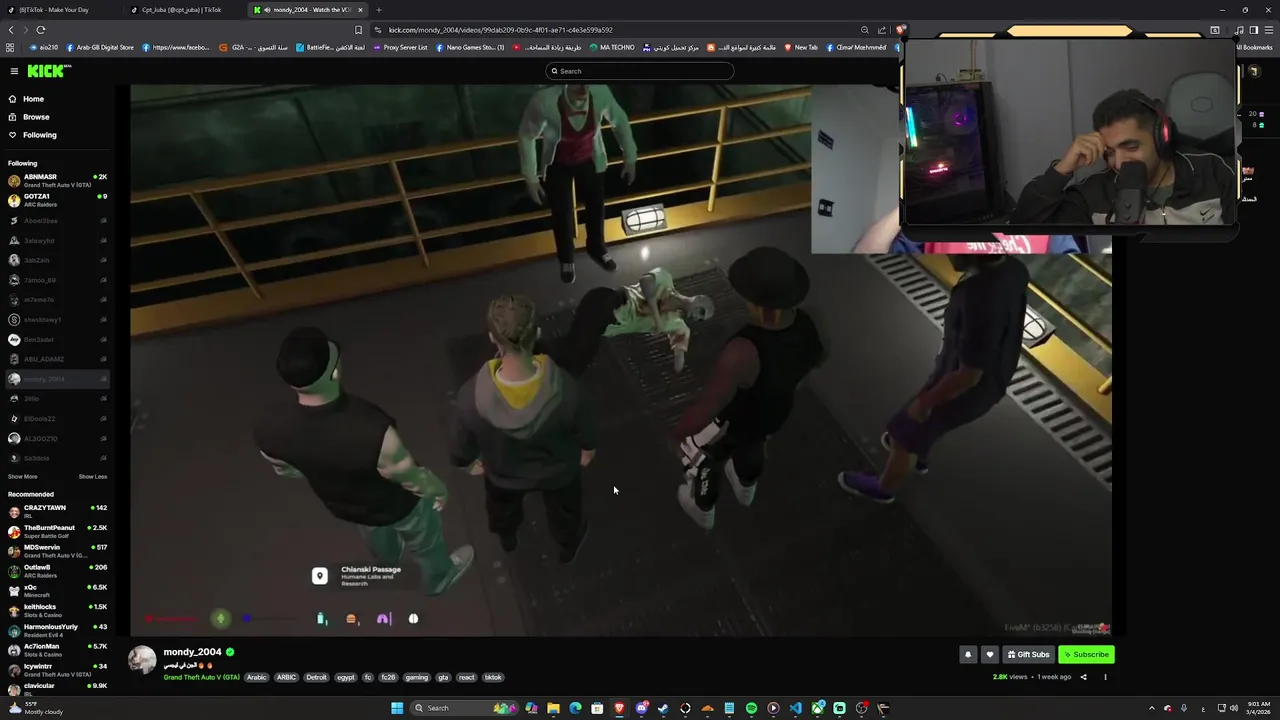This screenshot has height=720, width=1280.
Task: Open recommended channel HarmoniousYurly
Action: click(57, 630)
